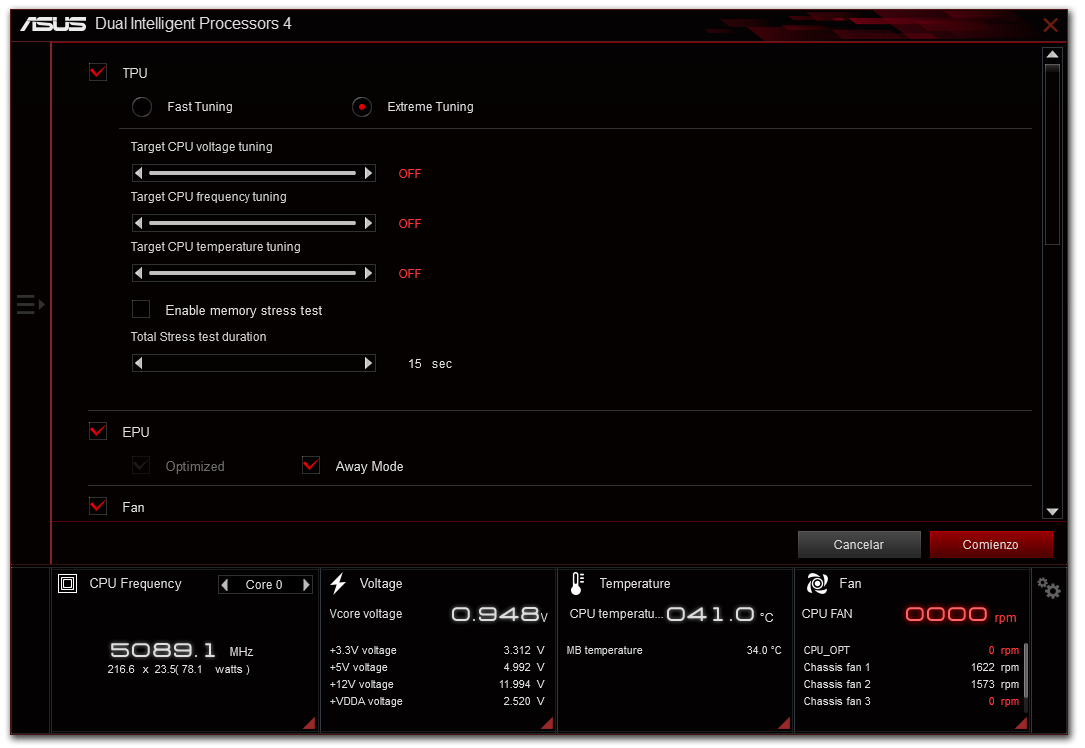This screenshot has height=748, width=1085.
Task: Click the settings scrollbar down arrow
Action: click(x=1052, y=512)
